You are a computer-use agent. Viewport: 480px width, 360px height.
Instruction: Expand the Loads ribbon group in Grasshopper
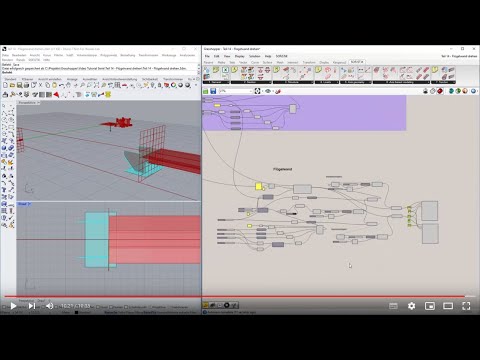click(x=337, y=82)
